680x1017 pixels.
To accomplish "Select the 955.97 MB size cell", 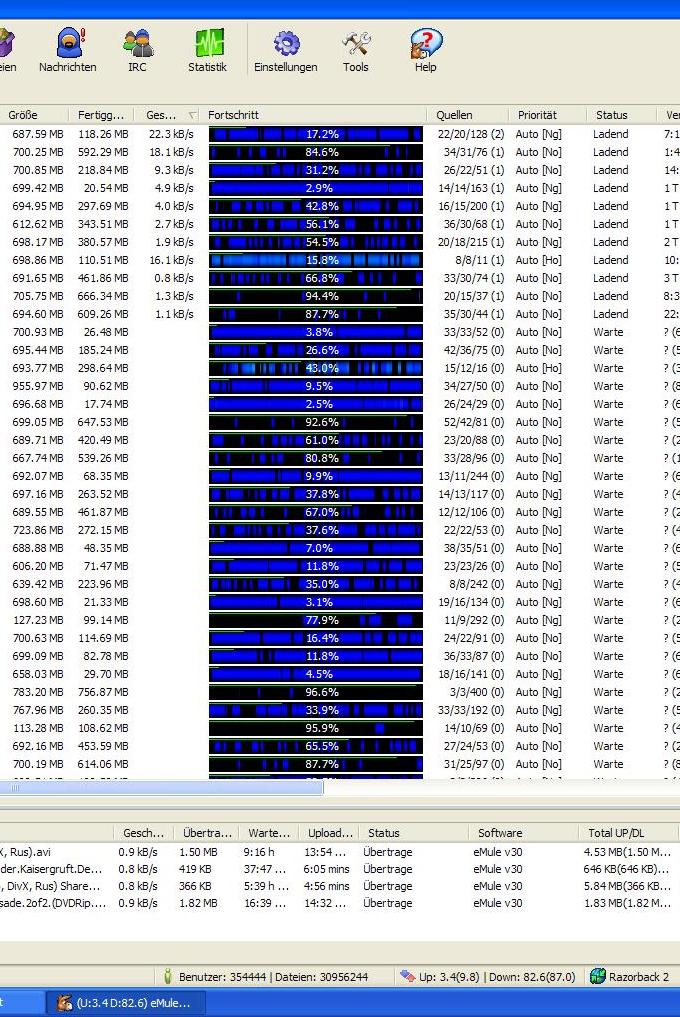I will (38, 386).
